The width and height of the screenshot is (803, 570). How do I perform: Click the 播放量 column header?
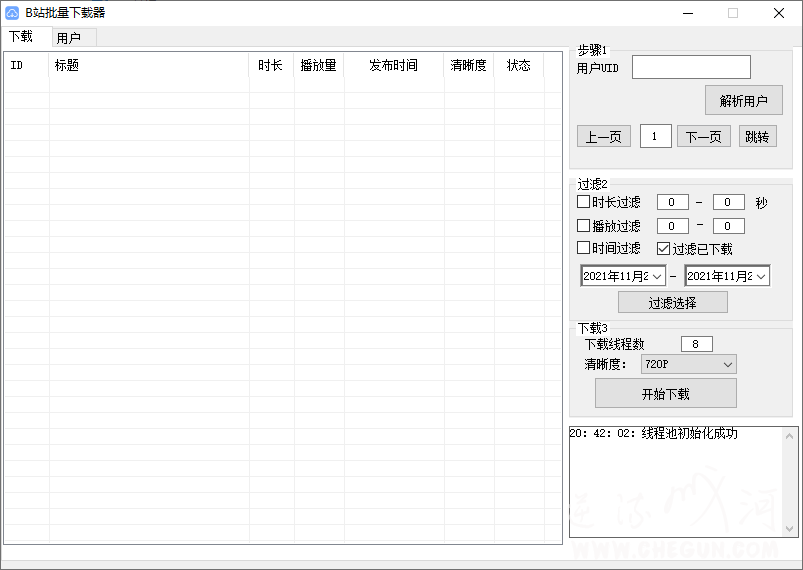[319, 65]
